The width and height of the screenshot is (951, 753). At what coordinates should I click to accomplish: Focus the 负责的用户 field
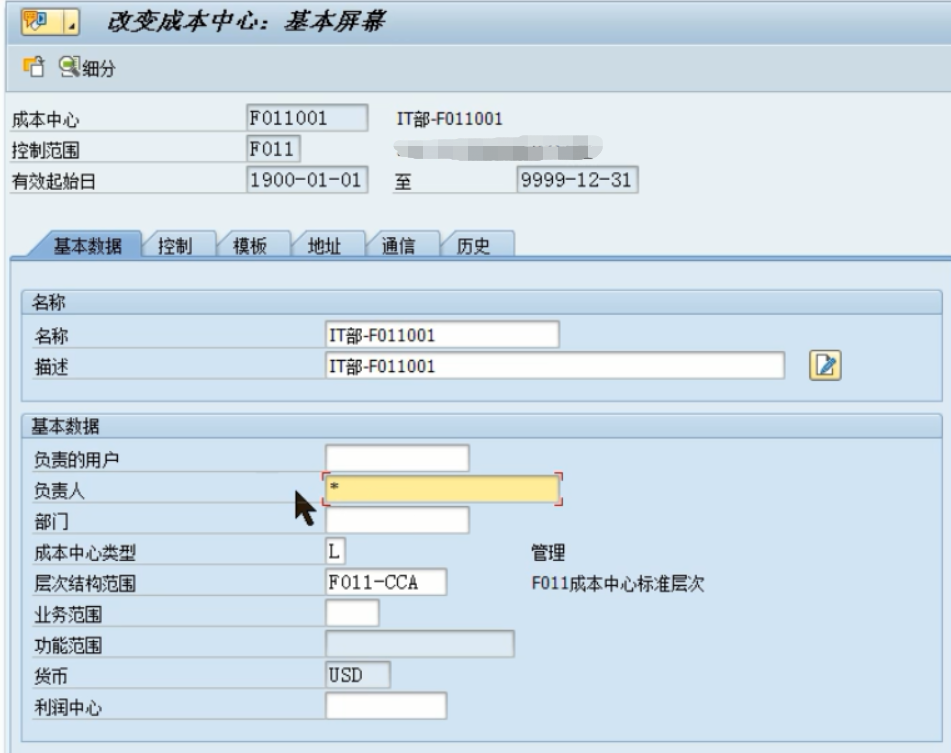pyautogui.click(x=397, y=458)
